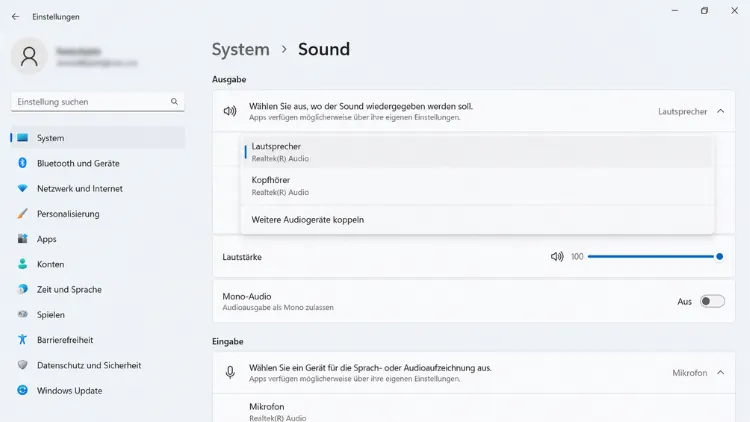Click the Apps icon in sidebar
This screenshot has height=422, width=750.
tap(22, 239)
